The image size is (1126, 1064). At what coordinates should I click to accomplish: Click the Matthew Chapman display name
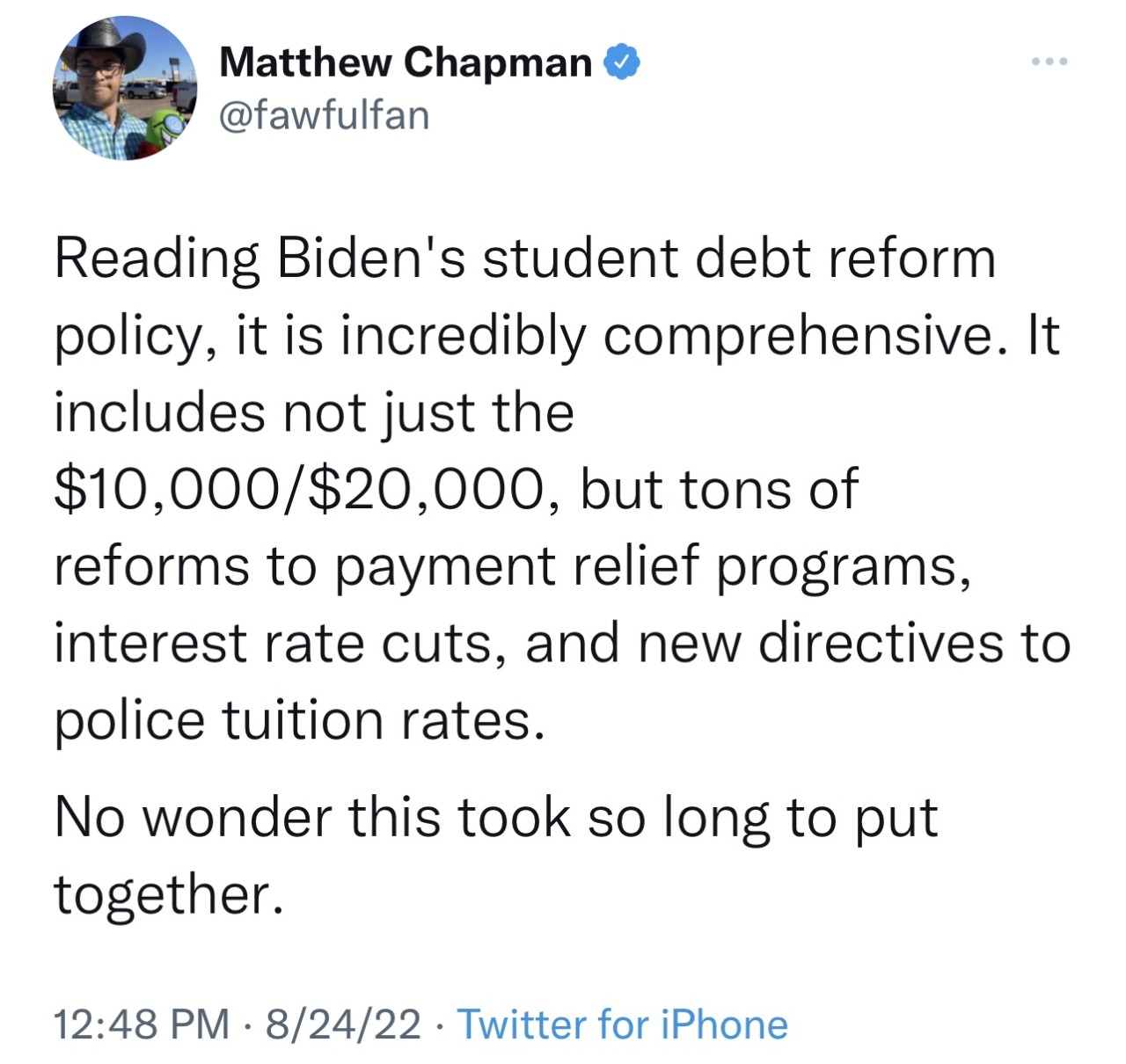click(406, 62)
